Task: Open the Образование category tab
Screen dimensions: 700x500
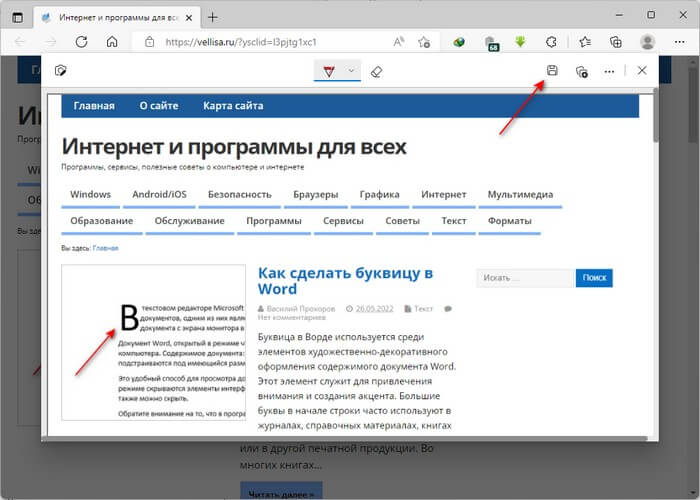Action: (x=102, y=221)
